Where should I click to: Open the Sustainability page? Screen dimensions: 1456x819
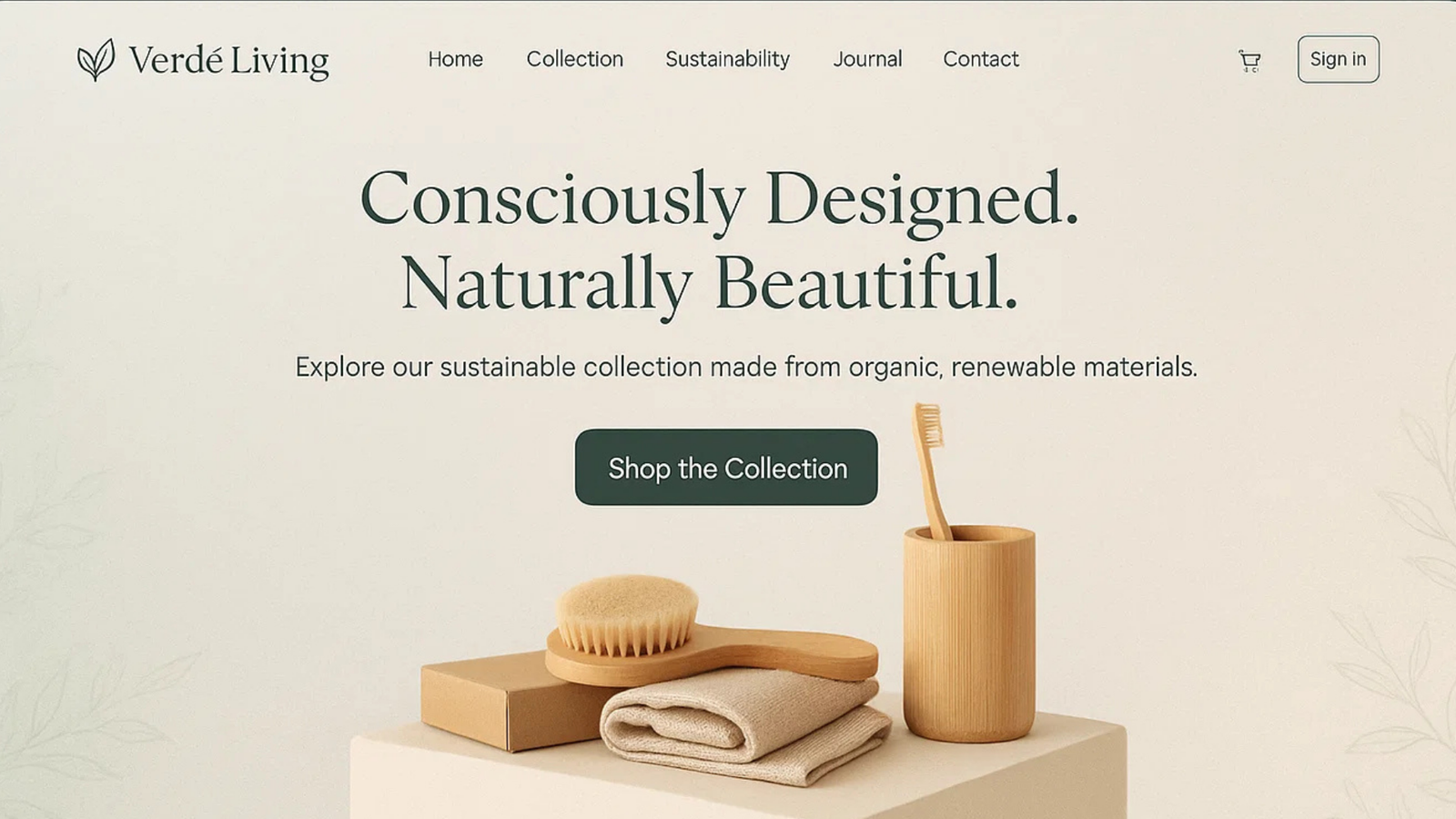click(727, 59)
